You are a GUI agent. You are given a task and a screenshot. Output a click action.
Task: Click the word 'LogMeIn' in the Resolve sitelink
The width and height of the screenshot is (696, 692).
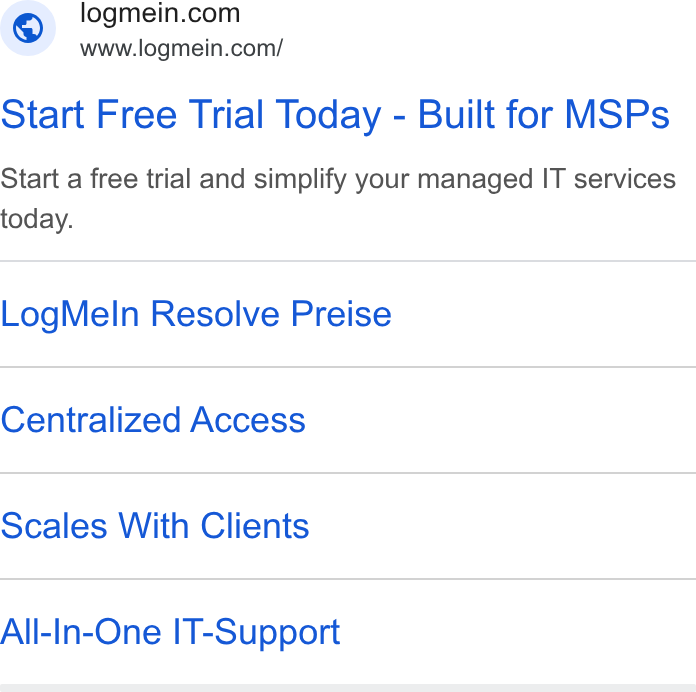pyautogui.click(x=70, y=315)
